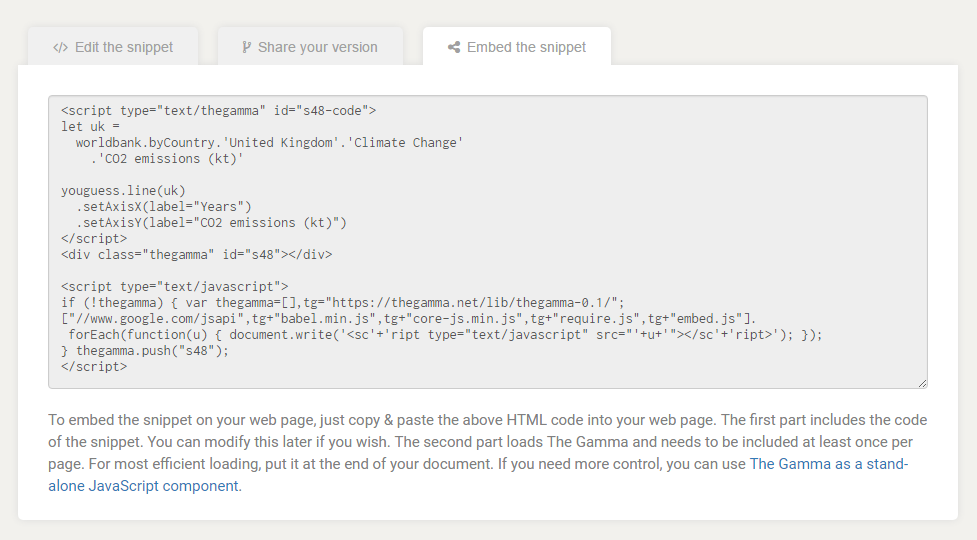Click the line .'CO2 emissions (kt)'
Viewport: 977px width, 540px height.
point(167,159)
